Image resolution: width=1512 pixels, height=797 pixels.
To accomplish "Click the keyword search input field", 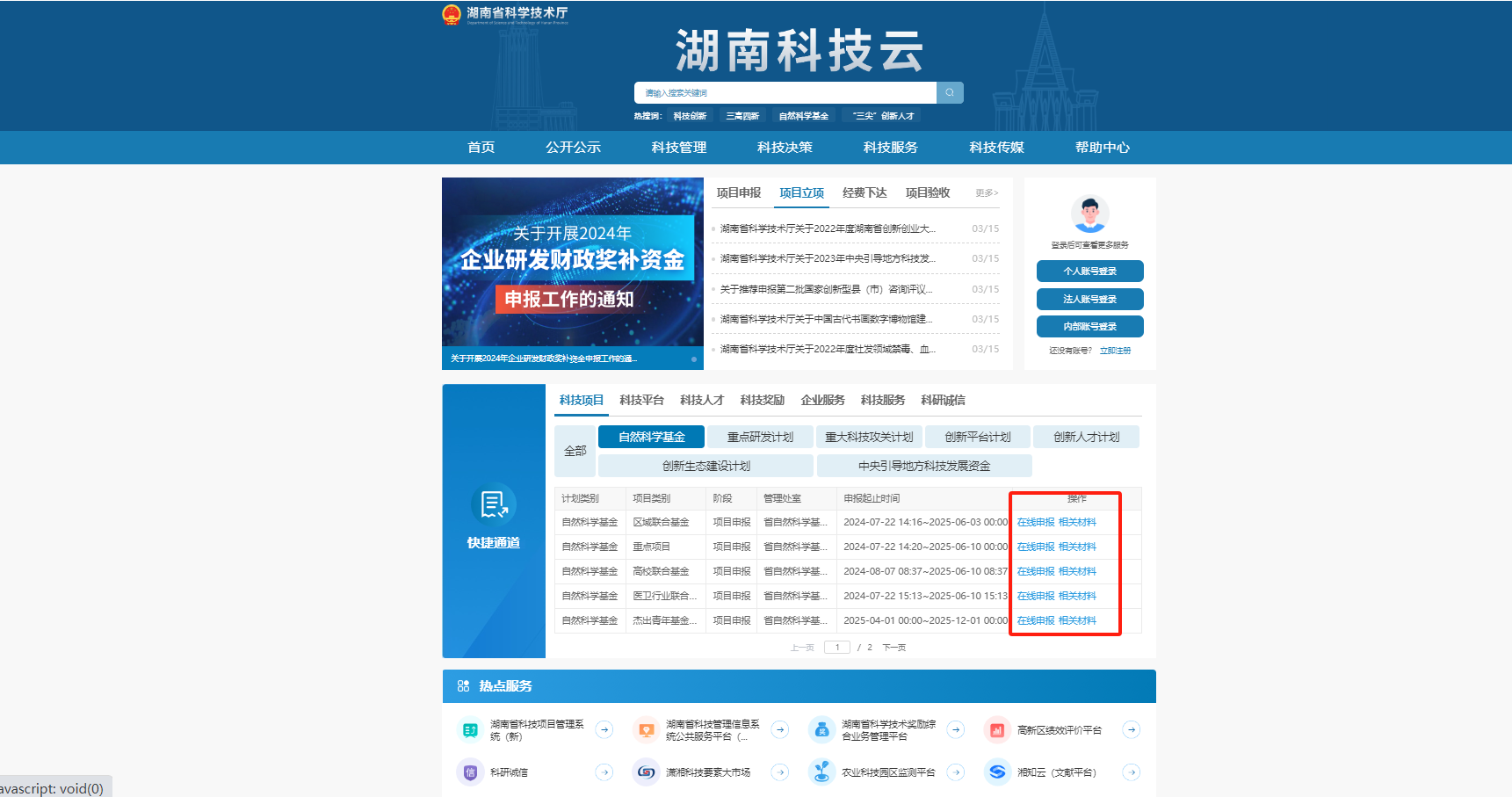I will pos(785,92).
